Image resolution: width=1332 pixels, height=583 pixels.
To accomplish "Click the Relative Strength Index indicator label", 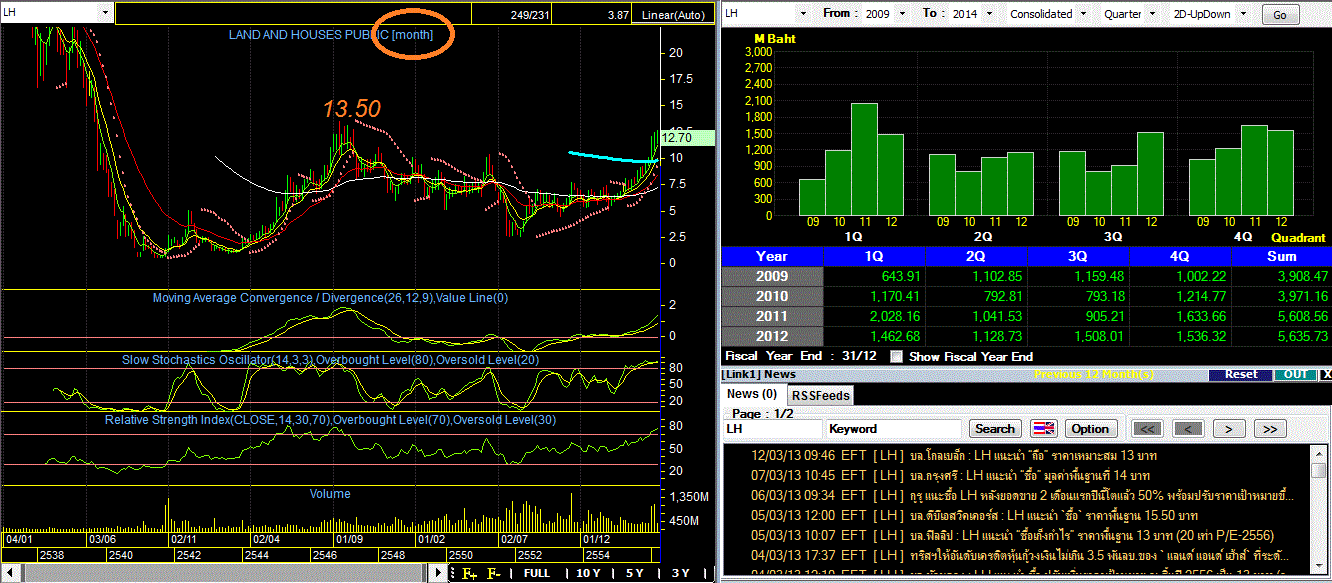I will pyautogui.click(x=330, y=420).
